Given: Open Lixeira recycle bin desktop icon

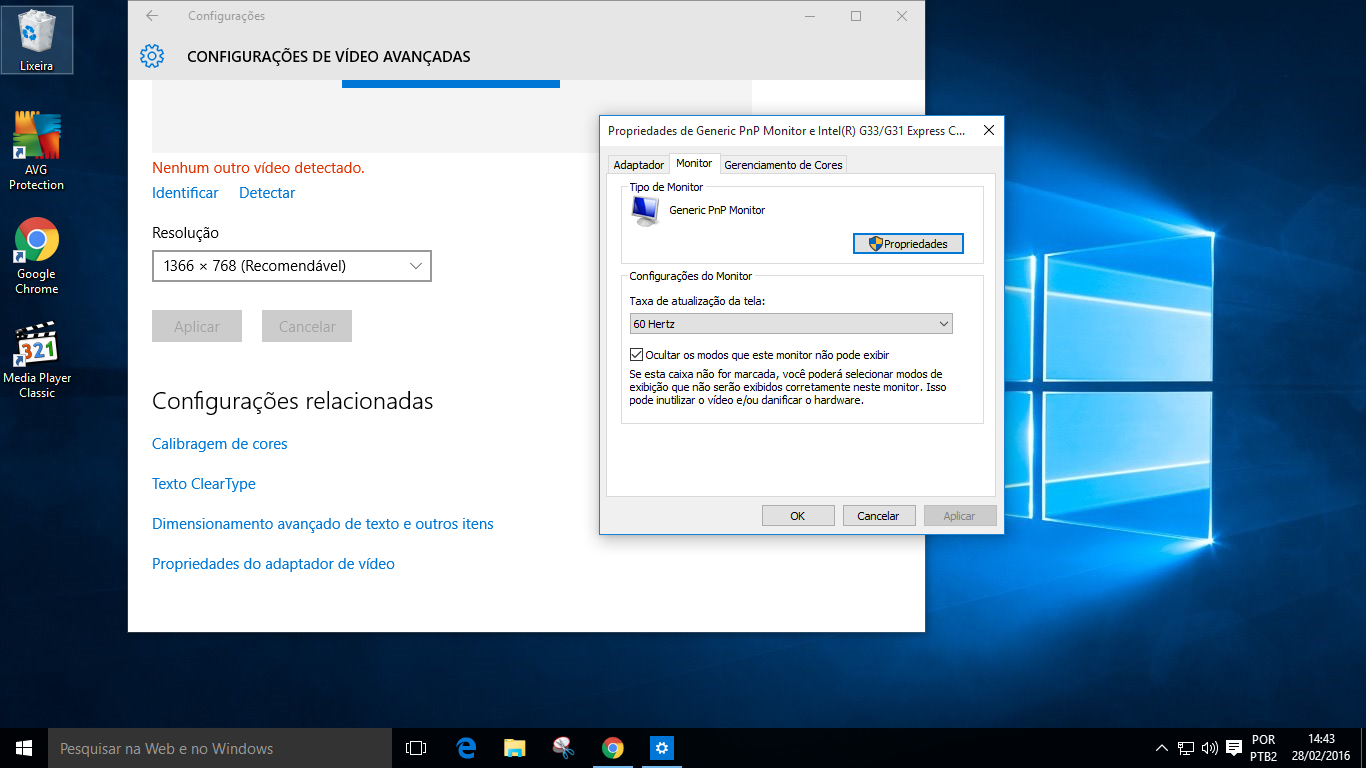Looking at the screenshot, I should coord(36,40).
